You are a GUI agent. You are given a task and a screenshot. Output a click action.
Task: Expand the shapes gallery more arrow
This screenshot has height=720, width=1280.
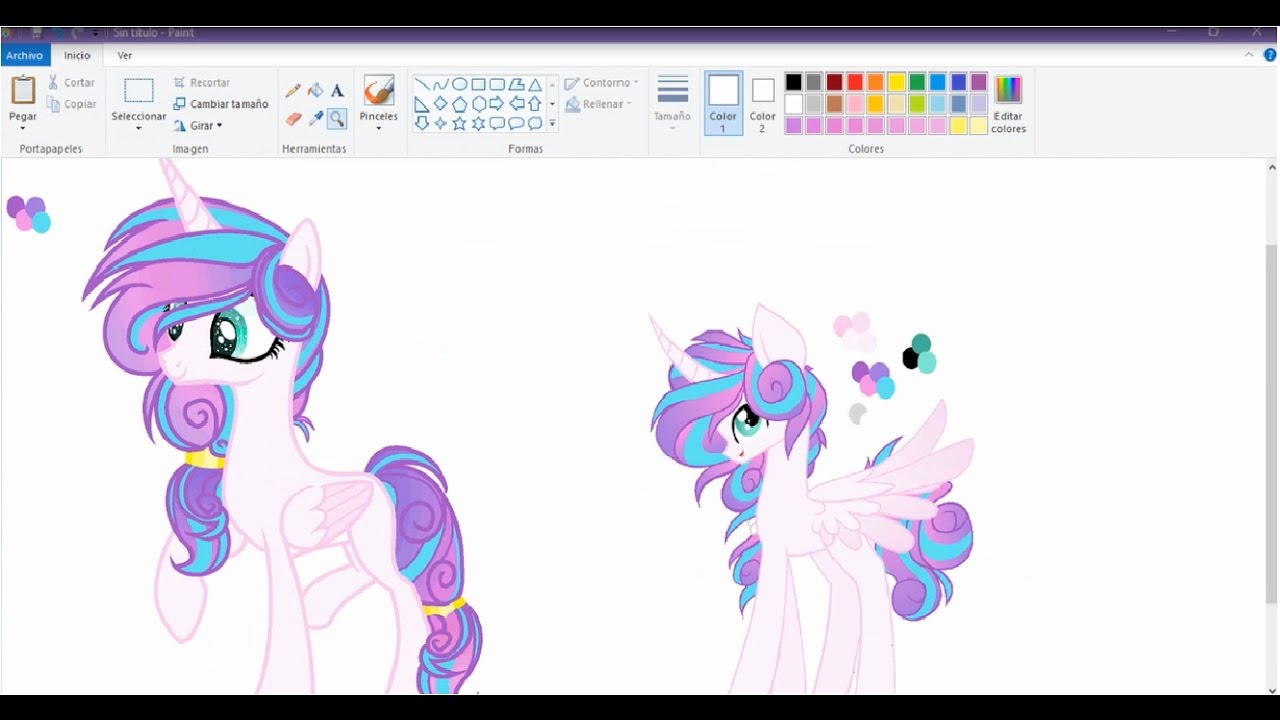[552, 123]
